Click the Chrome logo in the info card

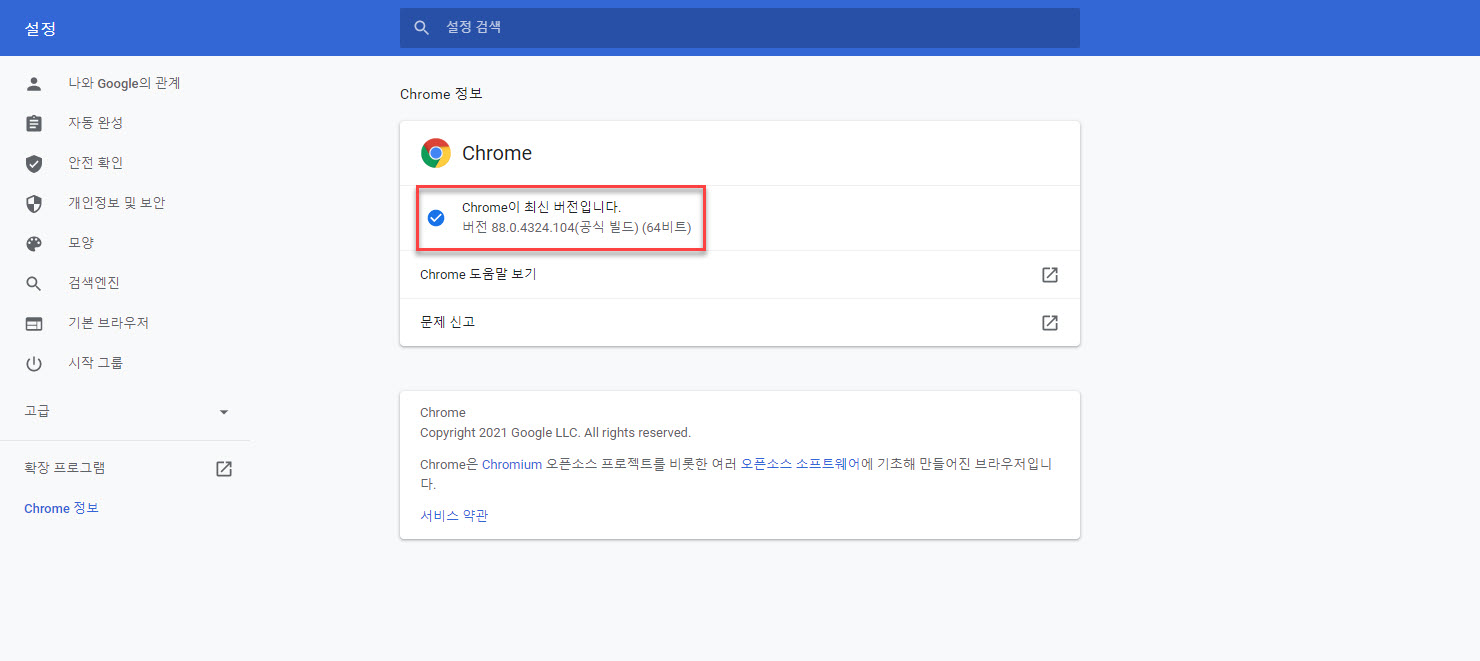(x=436, y=153)
